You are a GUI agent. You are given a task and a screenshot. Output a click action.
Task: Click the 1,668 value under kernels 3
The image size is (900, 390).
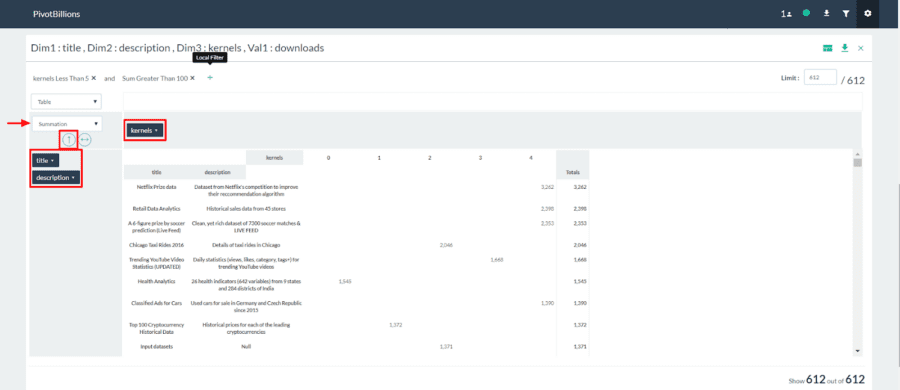point(497,260)
